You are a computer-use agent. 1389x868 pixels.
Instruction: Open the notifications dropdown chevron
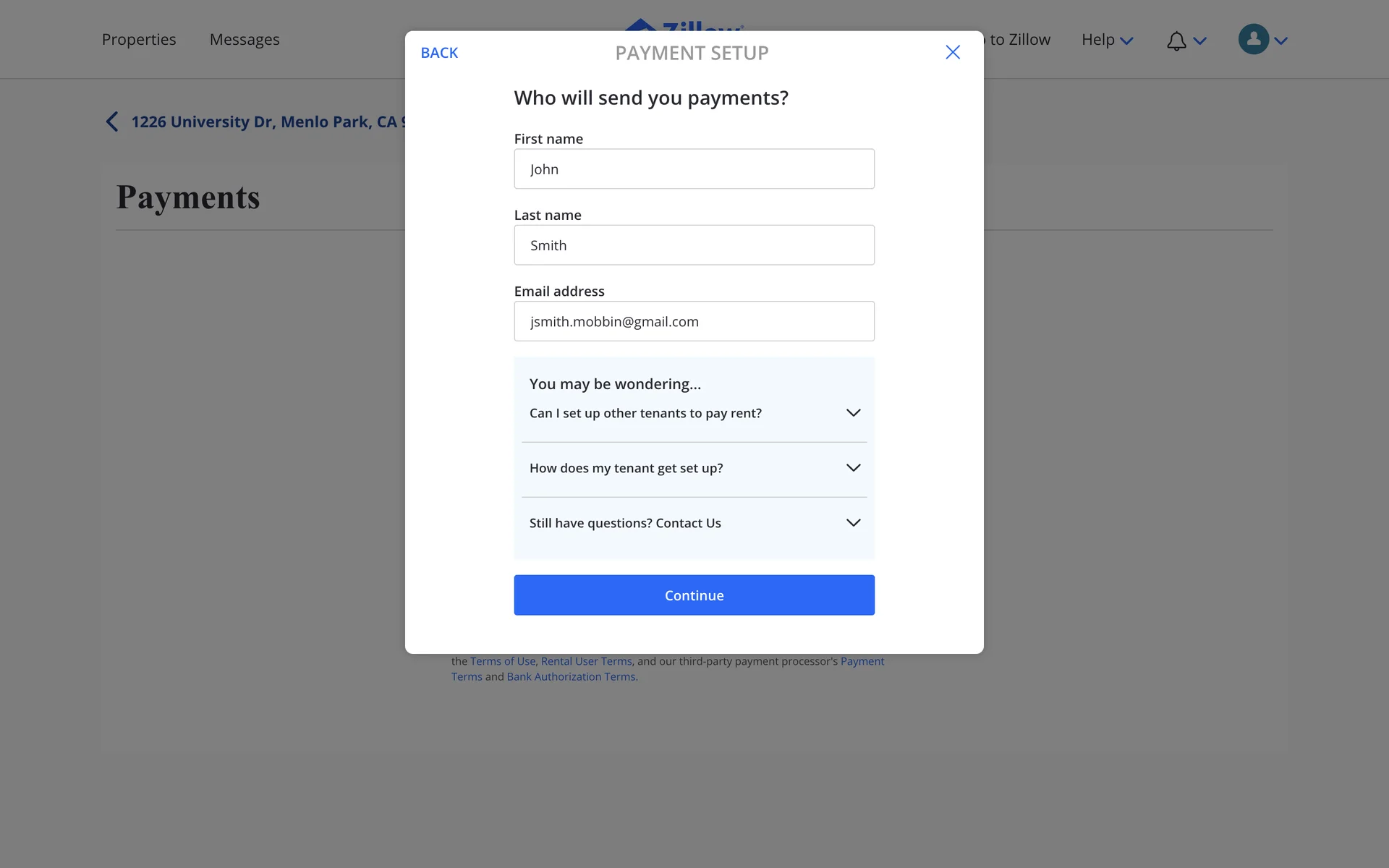coord(1200,41)
